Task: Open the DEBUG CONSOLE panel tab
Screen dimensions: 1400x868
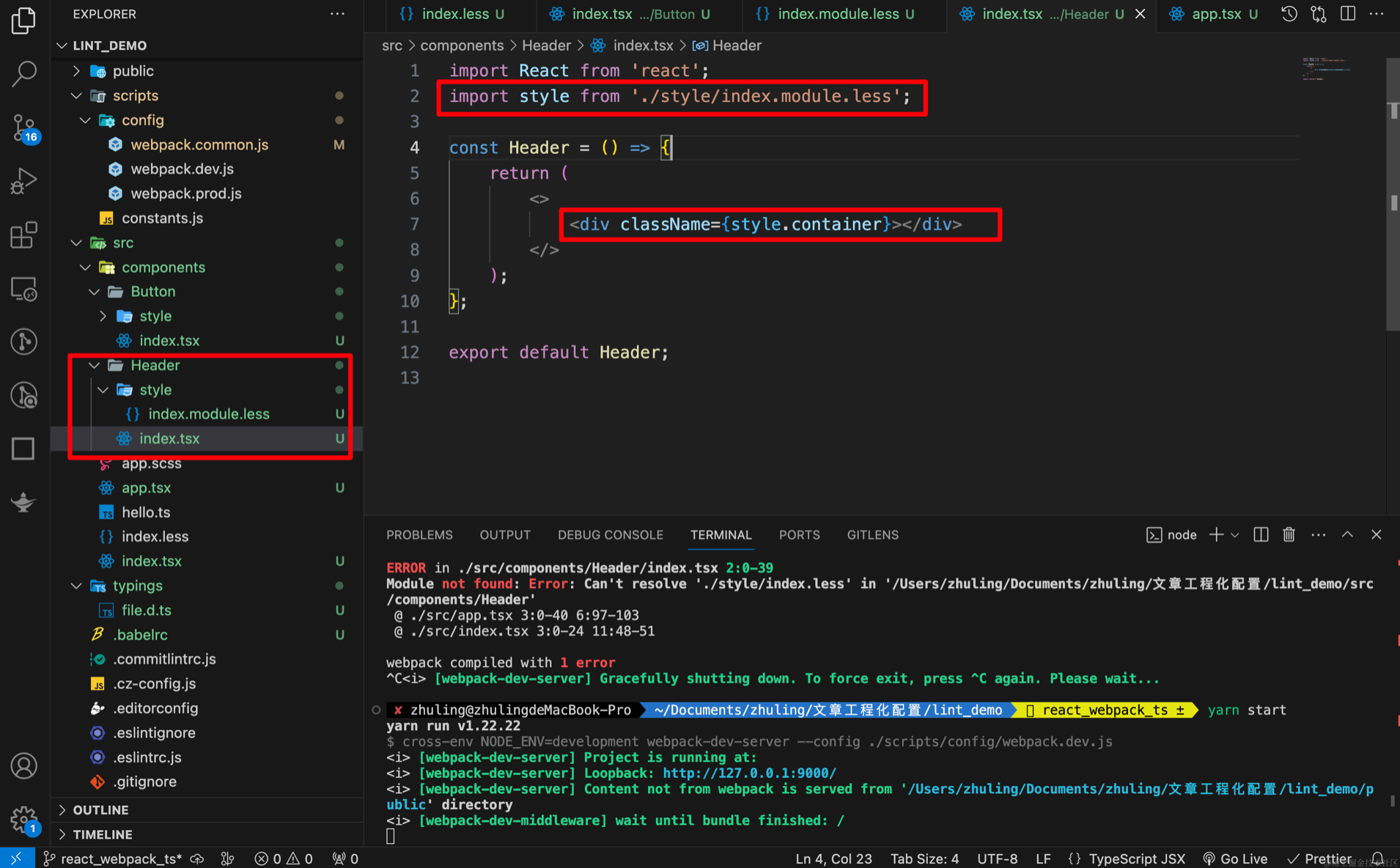Action: 610,534
